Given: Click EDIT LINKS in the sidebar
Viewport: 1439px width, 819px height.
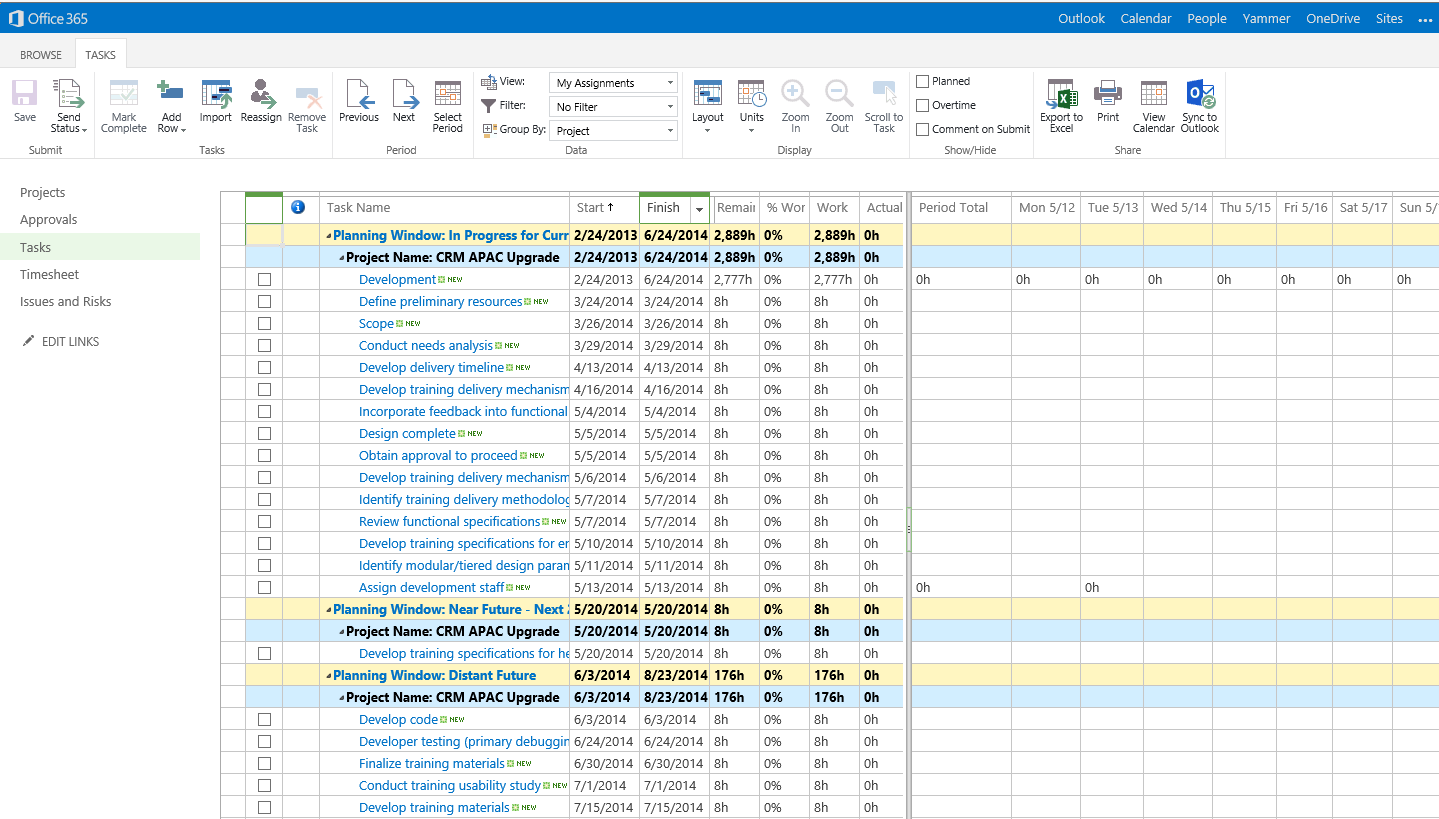Looking at the screenshot, I should pyautogui.click(x=70, y=342).
